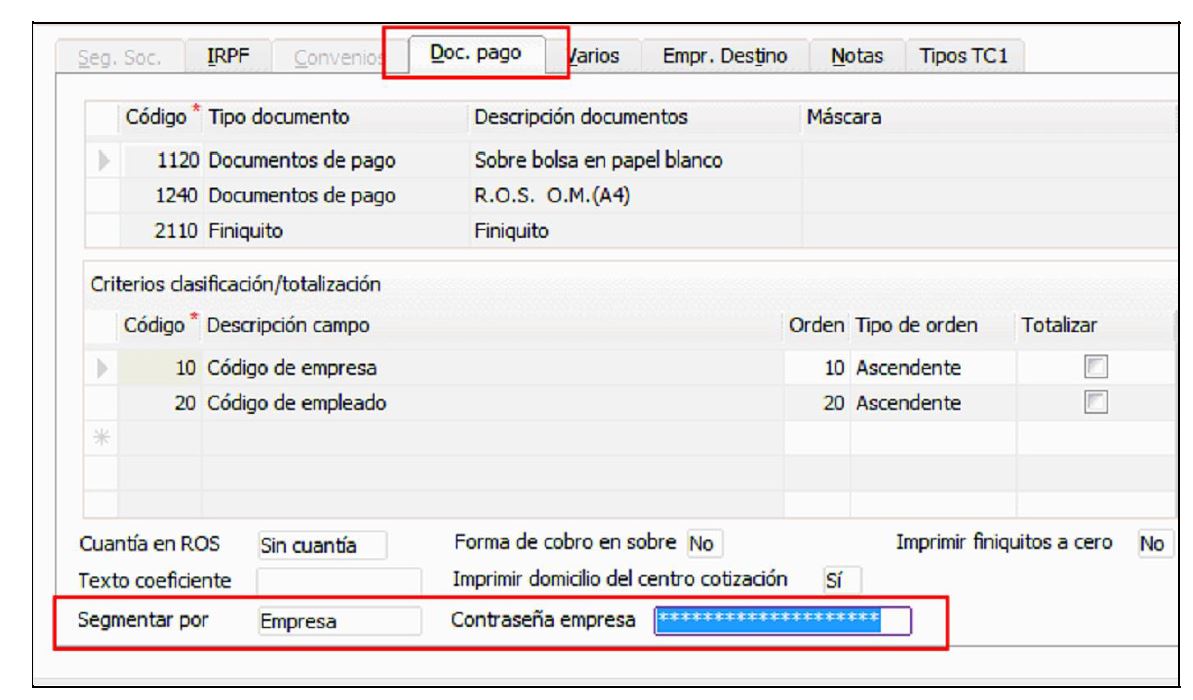
Task: Switch to the Empr. Destino tab
Action: tap(725, 56)
